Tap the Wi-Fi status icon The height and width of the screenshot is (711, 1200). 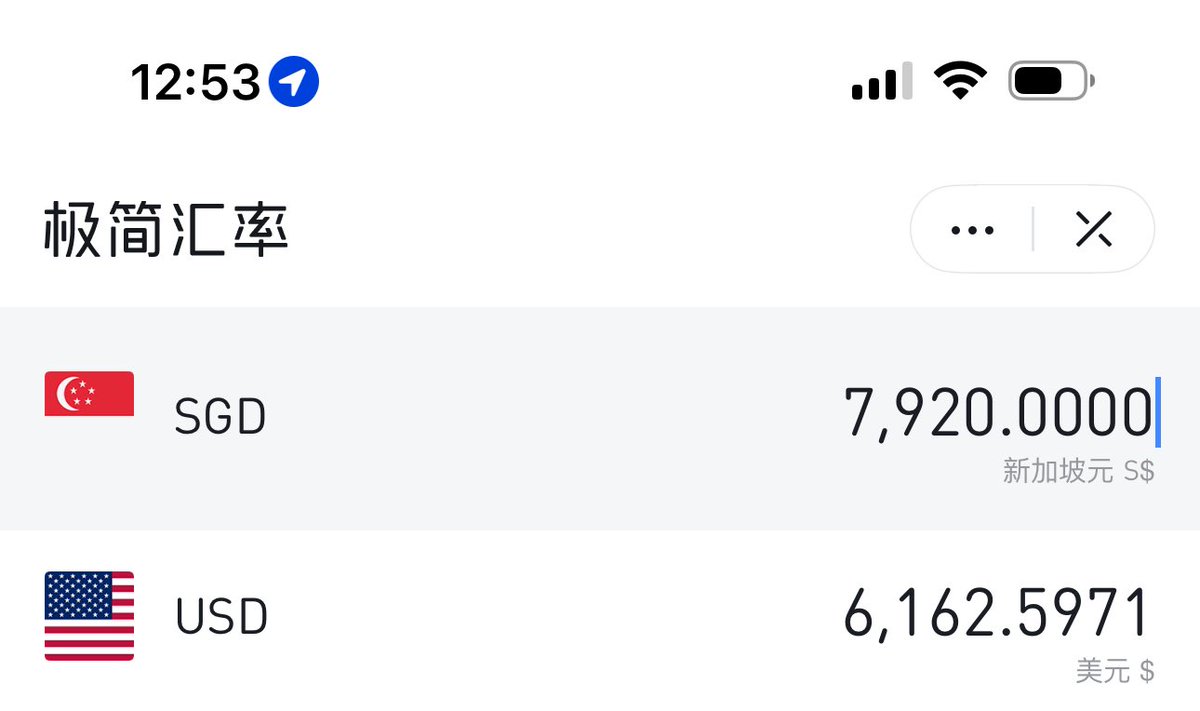click(960, 80)
